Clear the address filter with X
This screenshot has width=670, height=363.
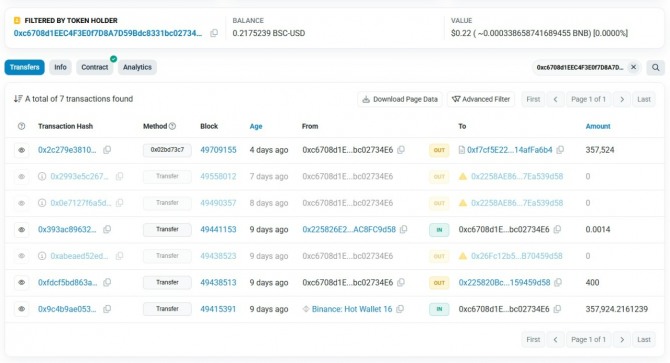click(x=634, y=67)
